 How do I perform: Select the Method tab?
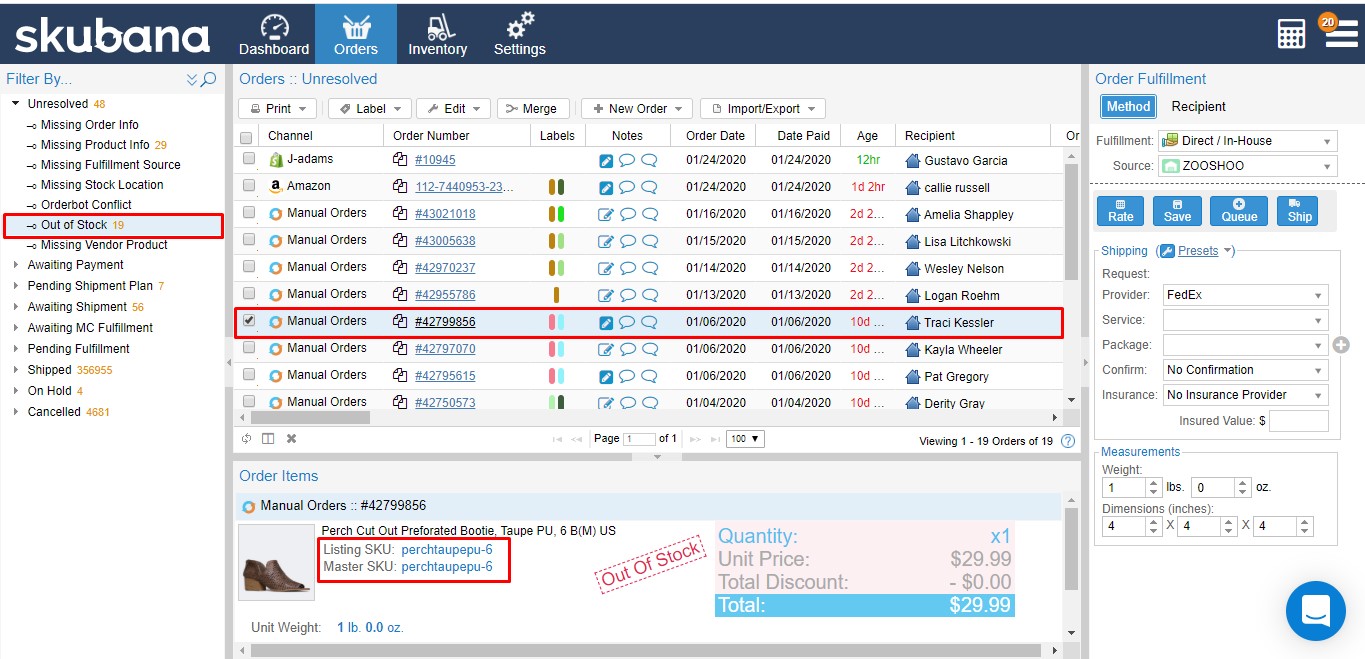tap(1128, 106)
